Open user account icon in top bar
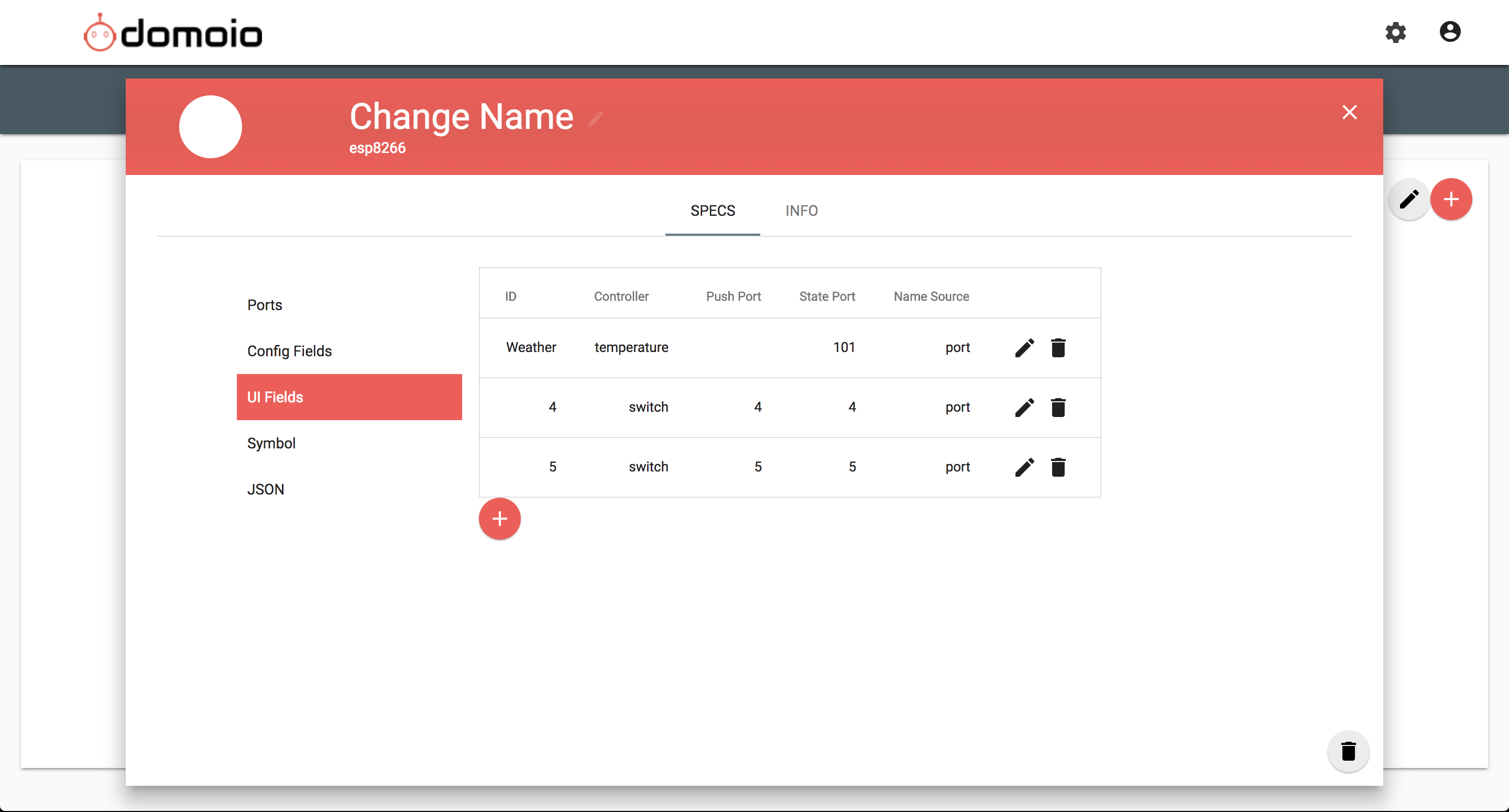The height and width of the screenshot is (812, 1509). (x=1450, y=31)
